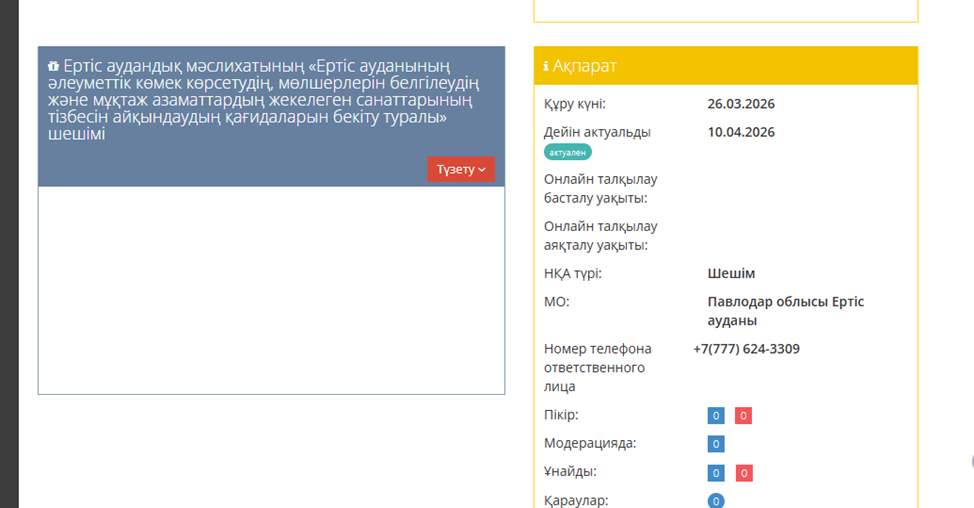Viewport: 974px width, 508px height.
Task: Click the blue Модерацияда counter badge
Action: click(716, 444)
